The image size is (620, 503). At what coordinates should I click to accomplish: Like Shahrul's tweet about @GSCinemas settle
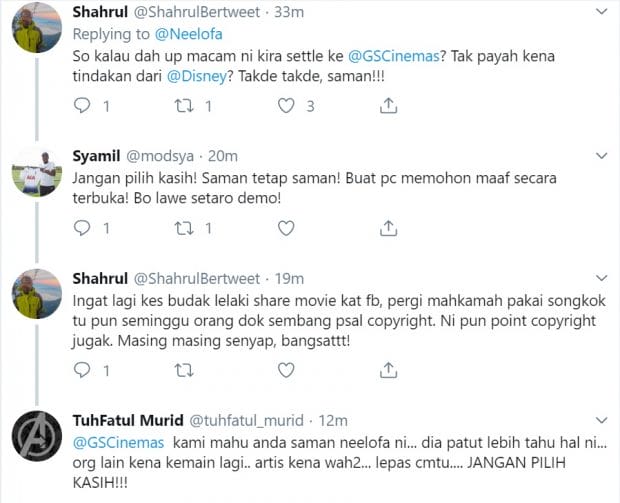pyautogui.click(x=286, y=105)
